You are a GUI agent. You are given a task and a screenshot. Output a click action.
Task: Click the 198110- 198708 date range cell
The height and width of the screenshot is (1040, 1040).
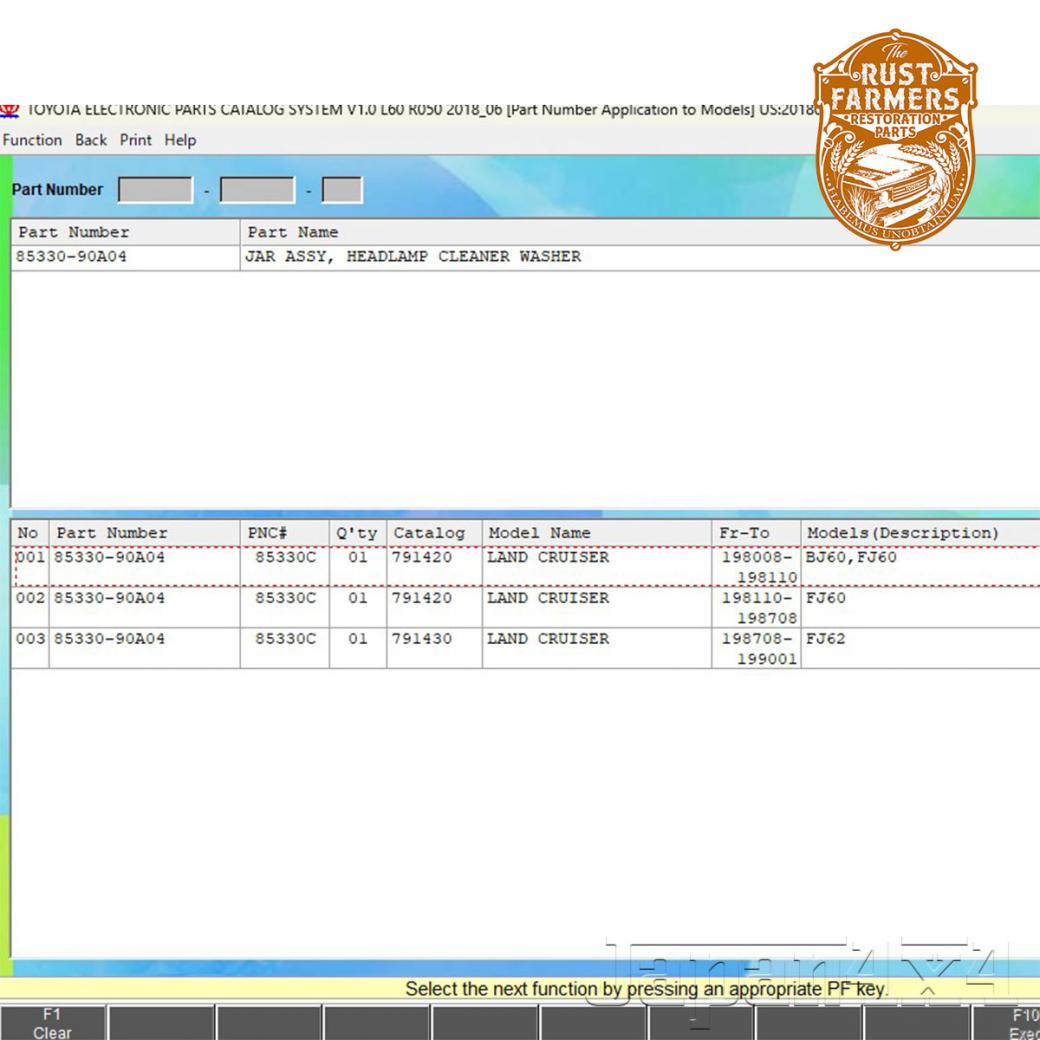tap(756, 608)
